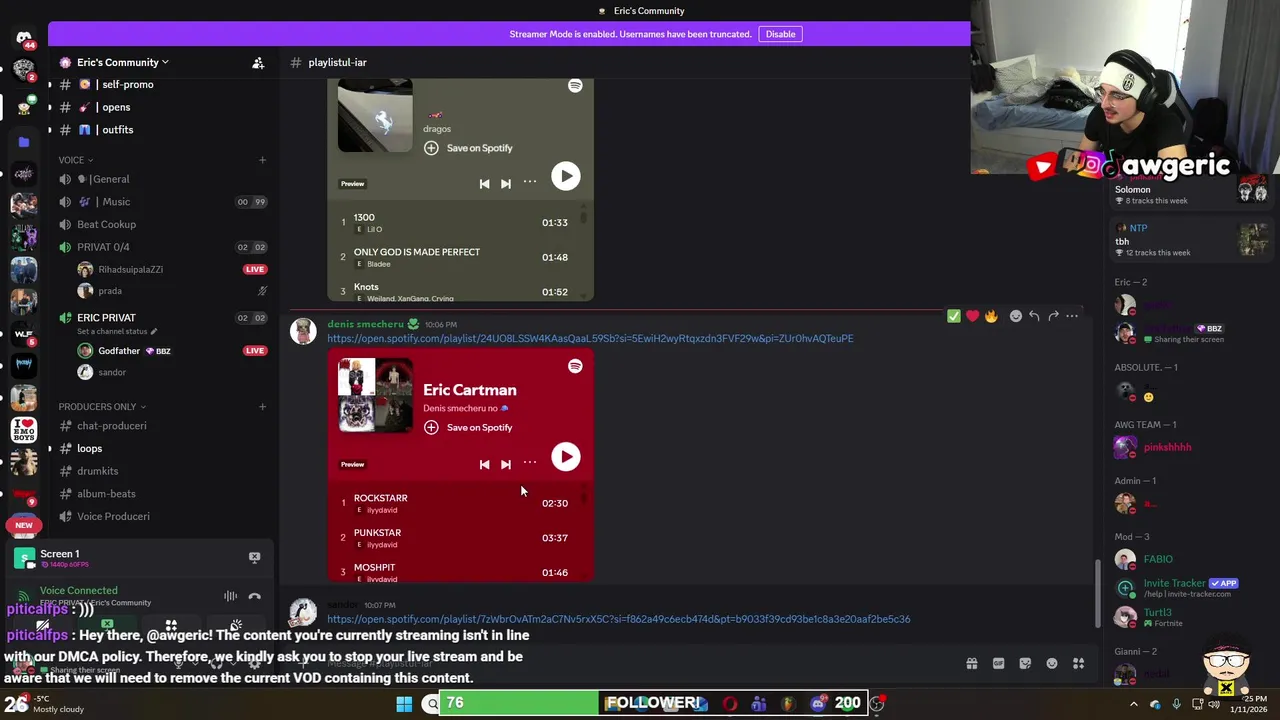The width and height of the screenshot is (1280, 720).
Task: Click Eric Cartman playlist cover art
Action: point(375,396)
